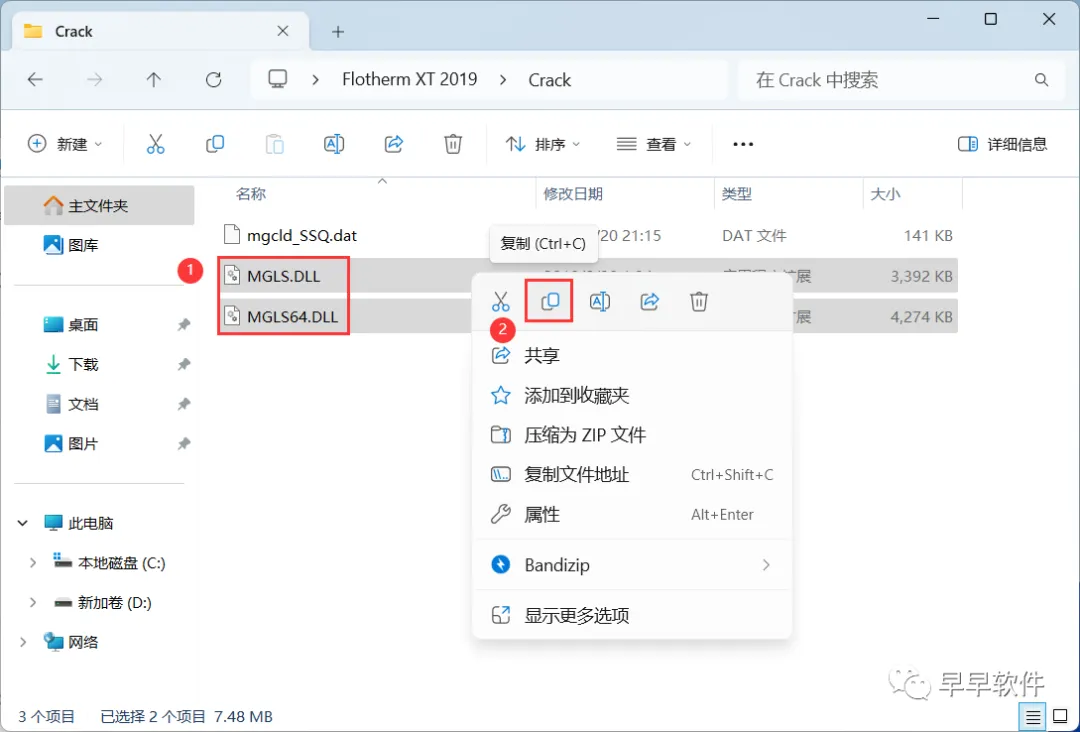
Task: Sort by the 类型 column header
Action: pos(736,194)
